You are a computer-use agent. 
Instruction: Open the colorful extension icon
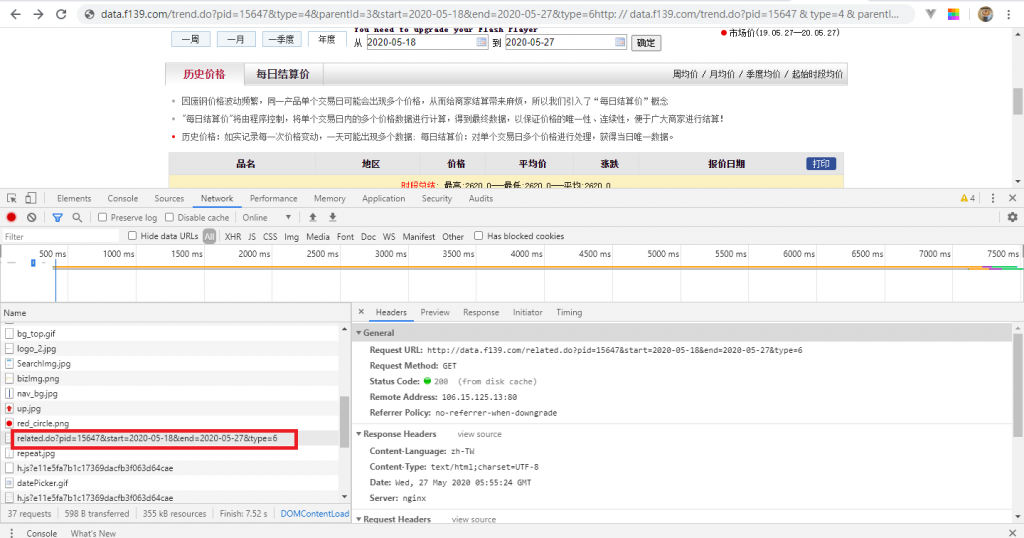[x=953, y=14]
